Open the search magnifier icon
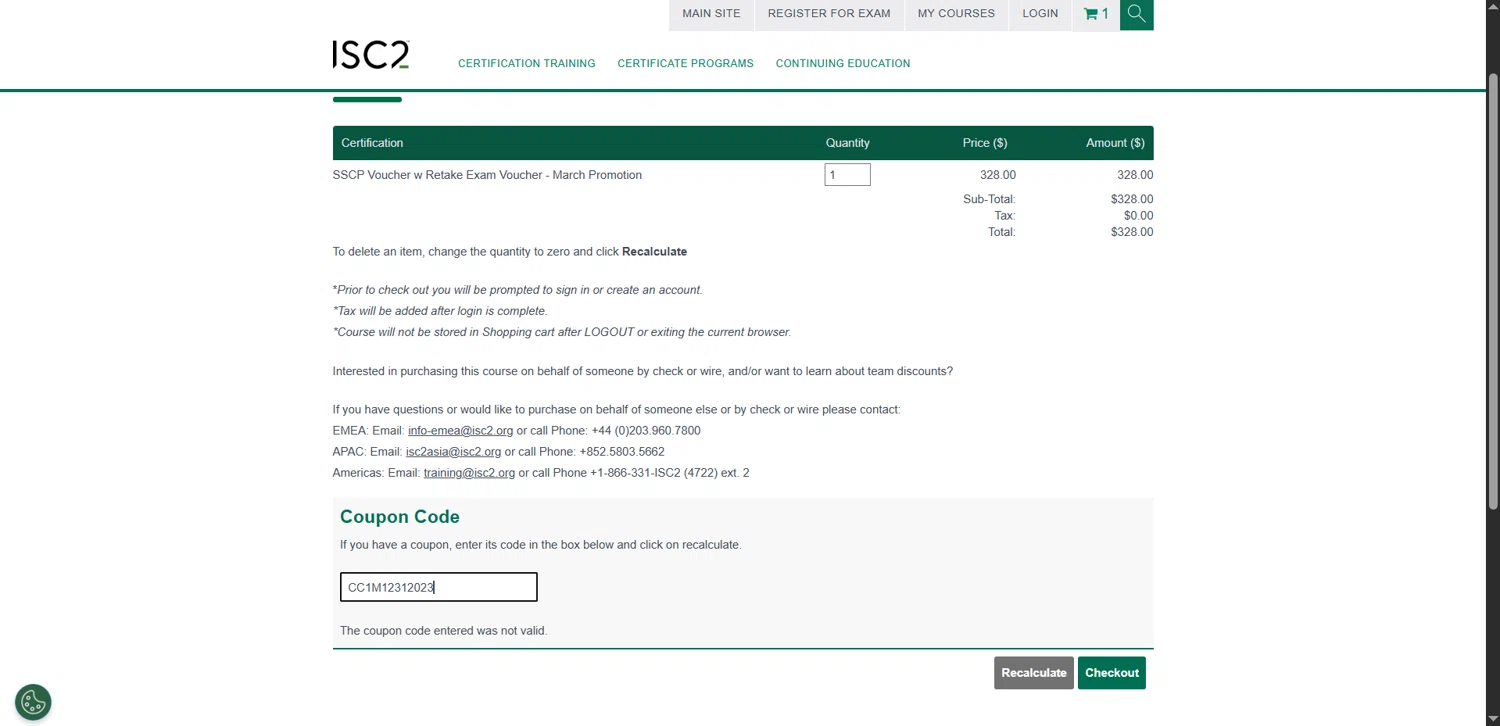The width and height of the screenshot is (1500, 726). 1136,14
